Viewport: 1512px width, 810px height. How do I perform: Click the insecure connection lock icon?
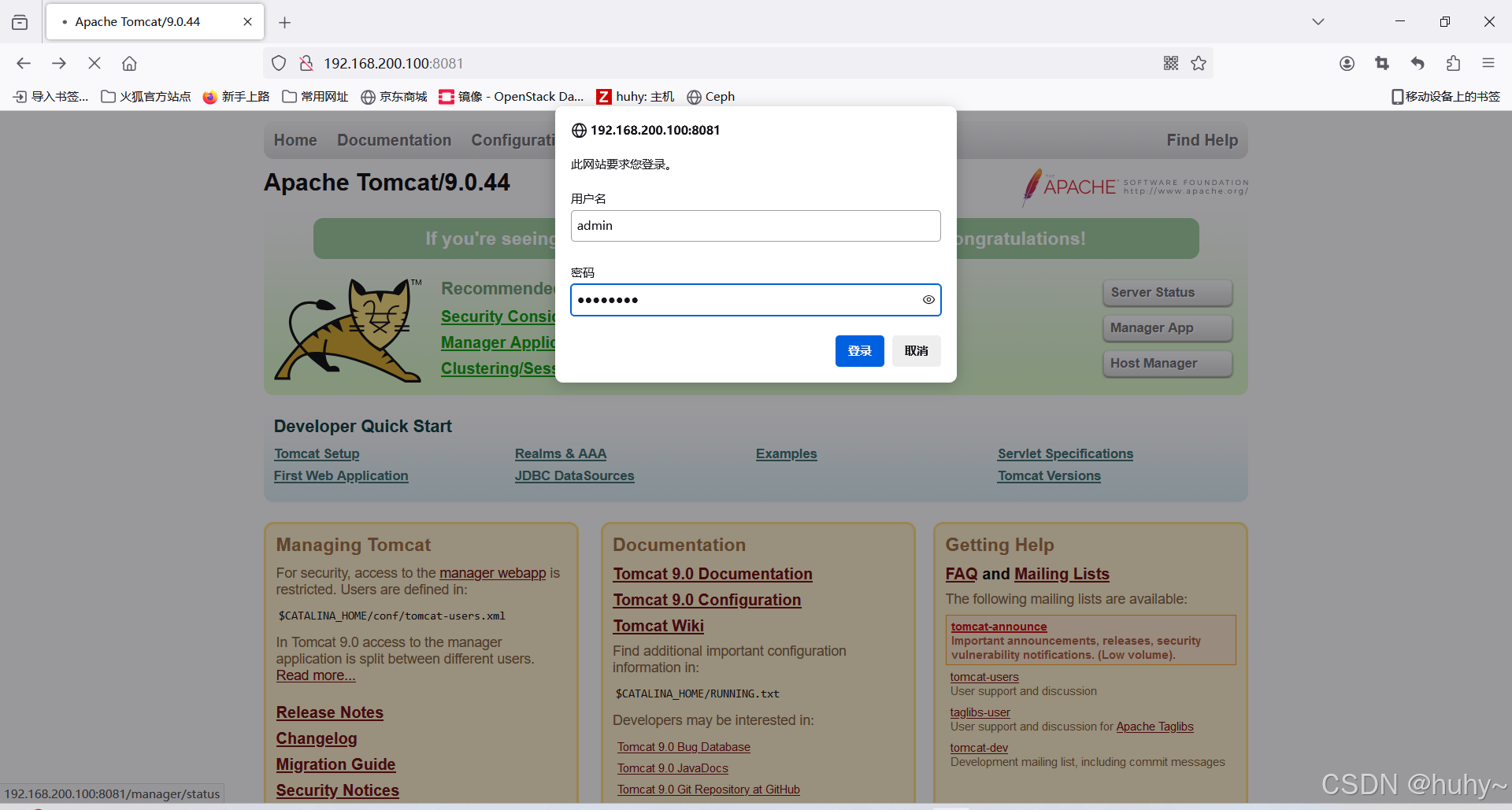306,63
